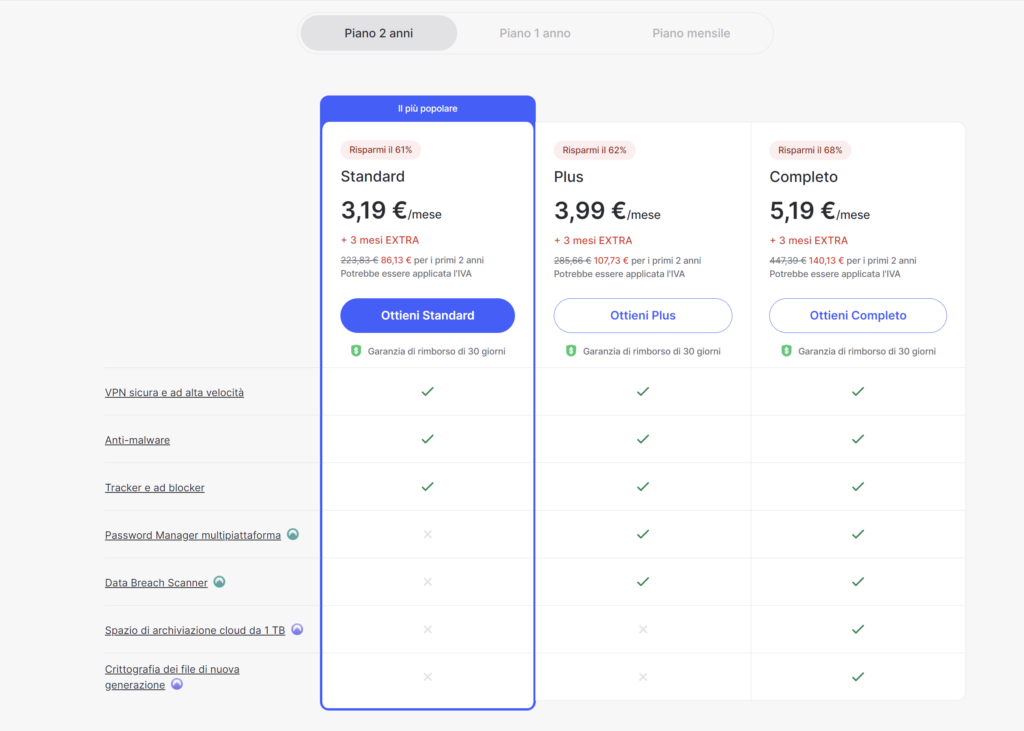Image resolution: width=1024 pixels, height=731 pixels.
Task: Switch to the Piano mensile tab
Action: click(691, 33)
